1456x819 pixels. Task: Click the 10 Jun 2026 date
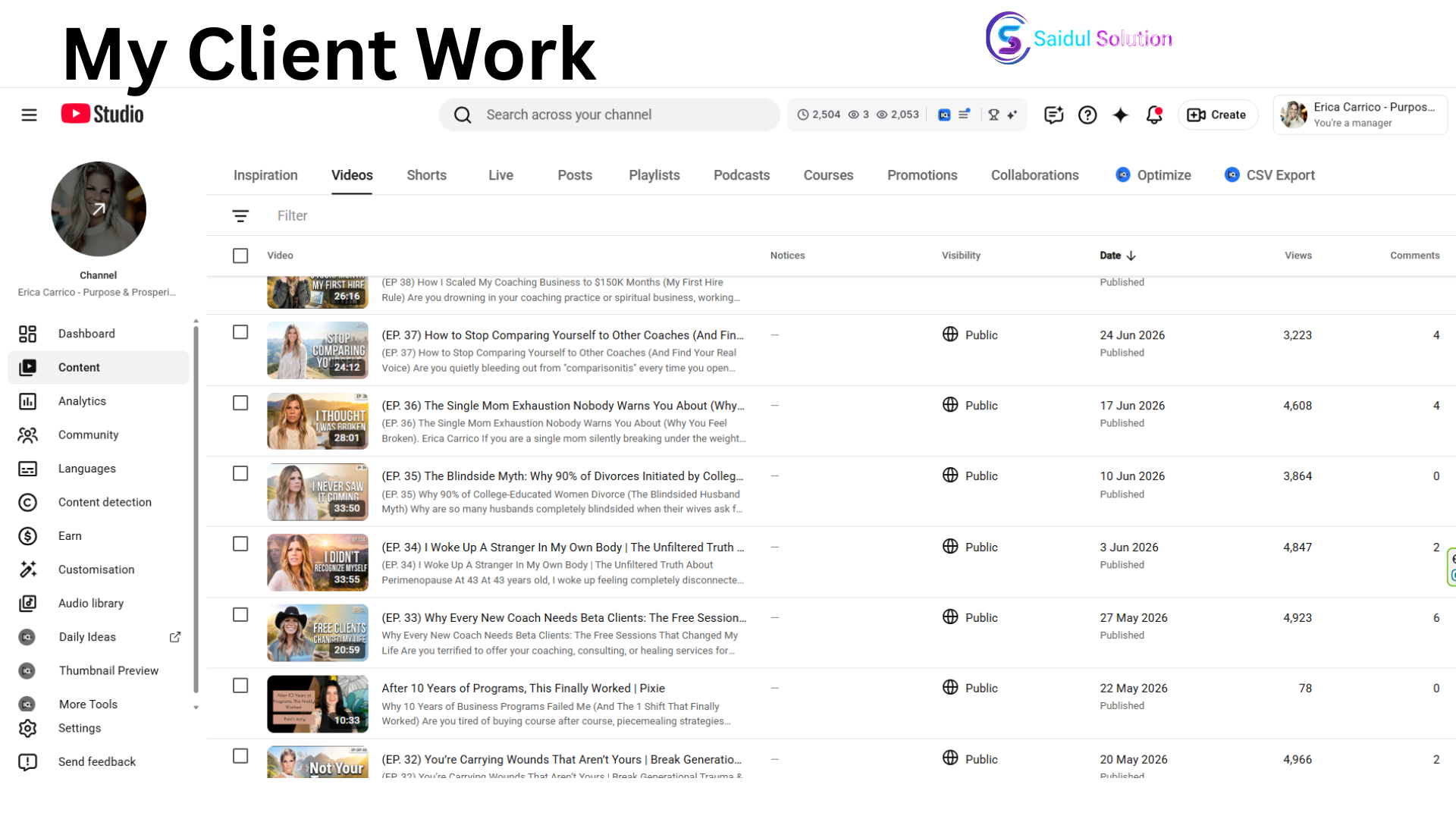(1132, 476)
